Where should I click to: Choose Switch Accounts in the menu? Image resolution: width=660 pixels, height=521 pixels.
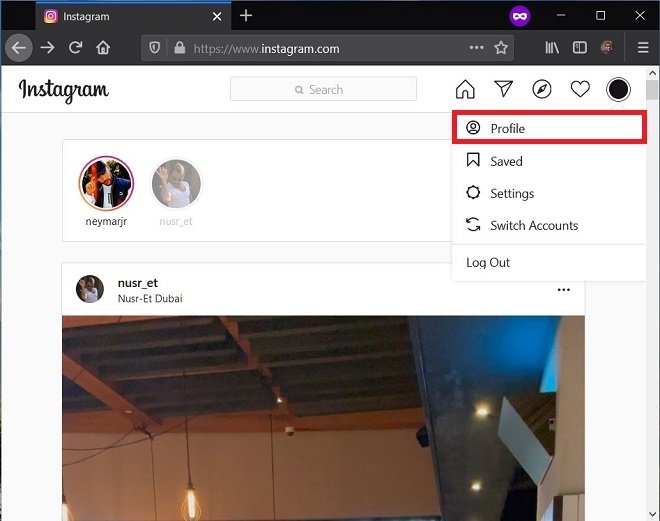click(x=549, y=225)
